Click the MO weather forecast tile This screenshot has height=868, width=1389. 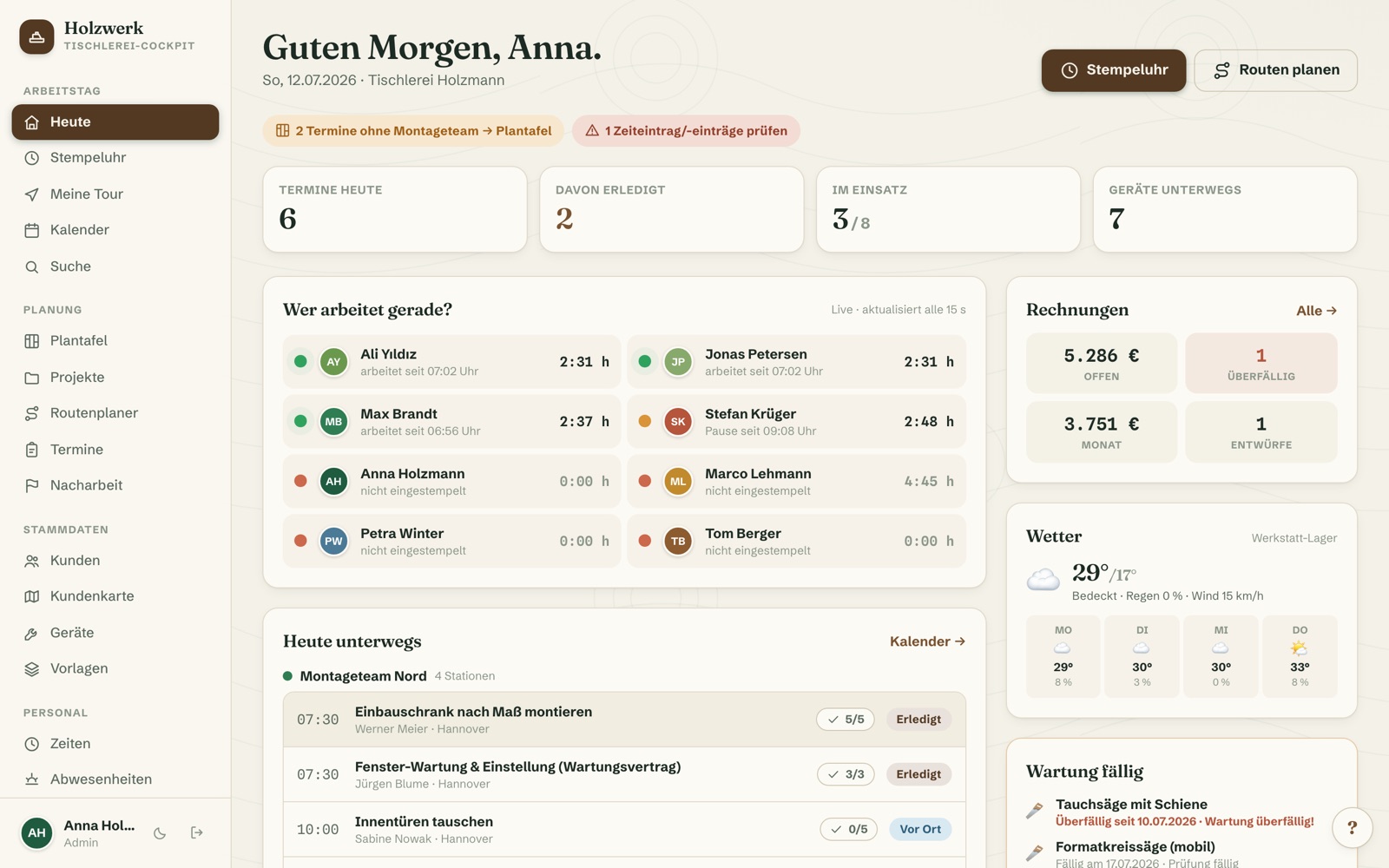(1063, 657)
